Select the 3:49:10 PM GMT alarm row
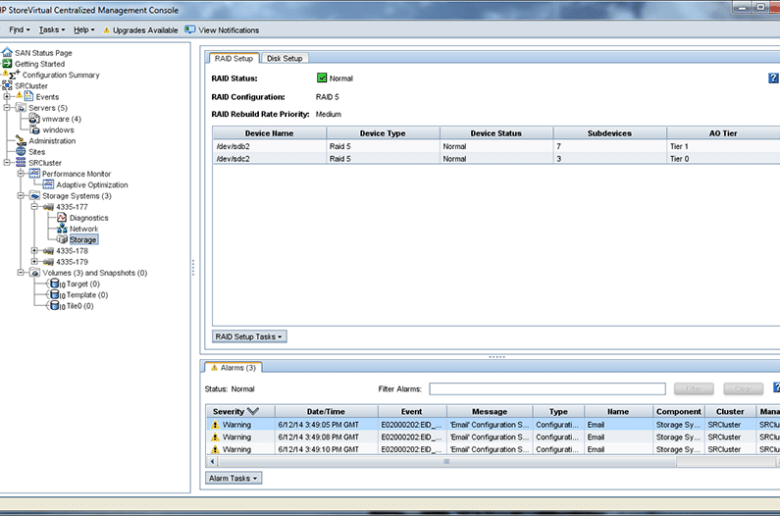Image resolution: width=780 pixels, height=516 pixels. pos(492,449)
